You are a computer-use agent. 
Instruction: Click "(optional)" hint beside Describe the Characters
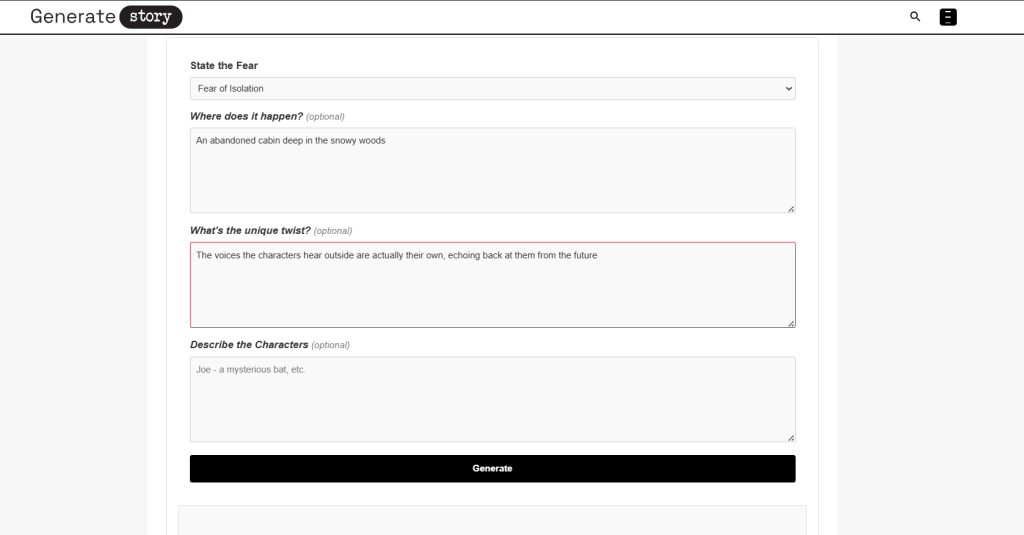[331, 345]
